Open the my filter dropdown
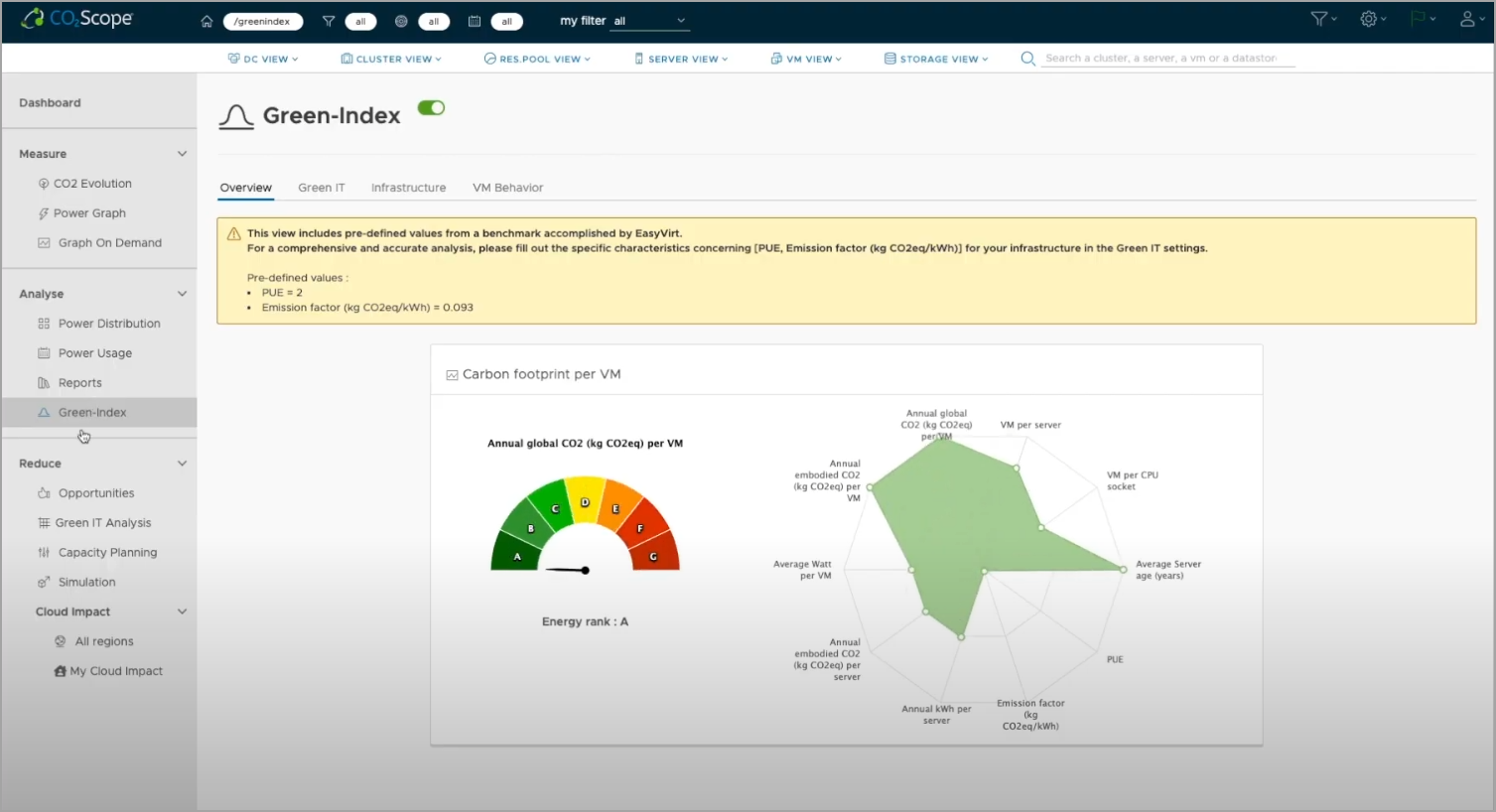Screen dimensions: 1496x812 pyautogui.click(x=649, y=21)
